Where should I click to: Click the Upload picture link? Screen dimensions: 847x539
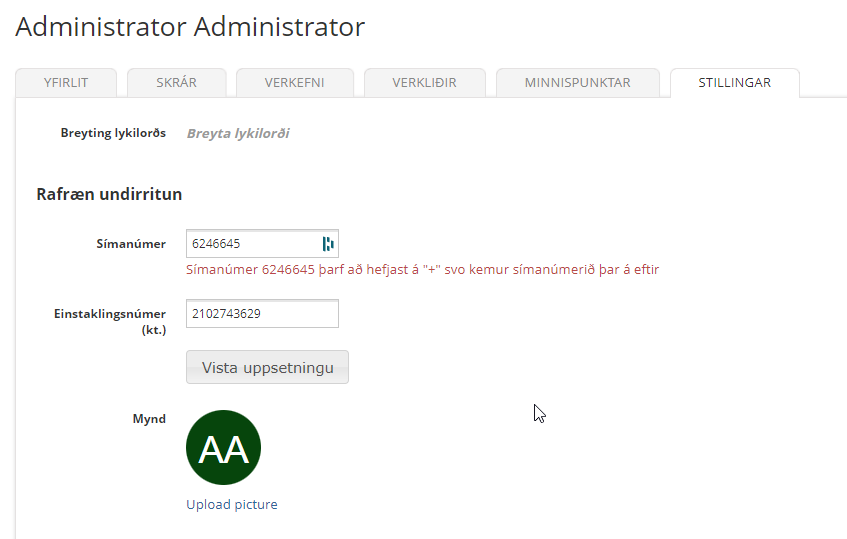232,504
